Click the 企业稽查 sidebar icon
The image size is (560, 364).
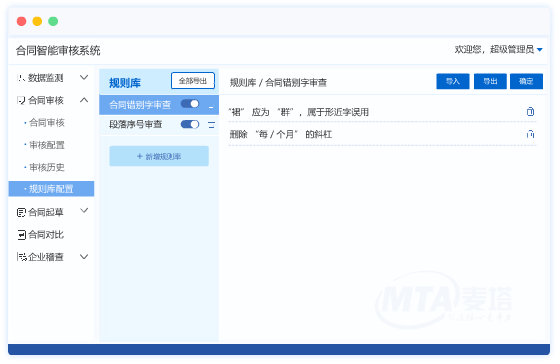click(21, 257)
